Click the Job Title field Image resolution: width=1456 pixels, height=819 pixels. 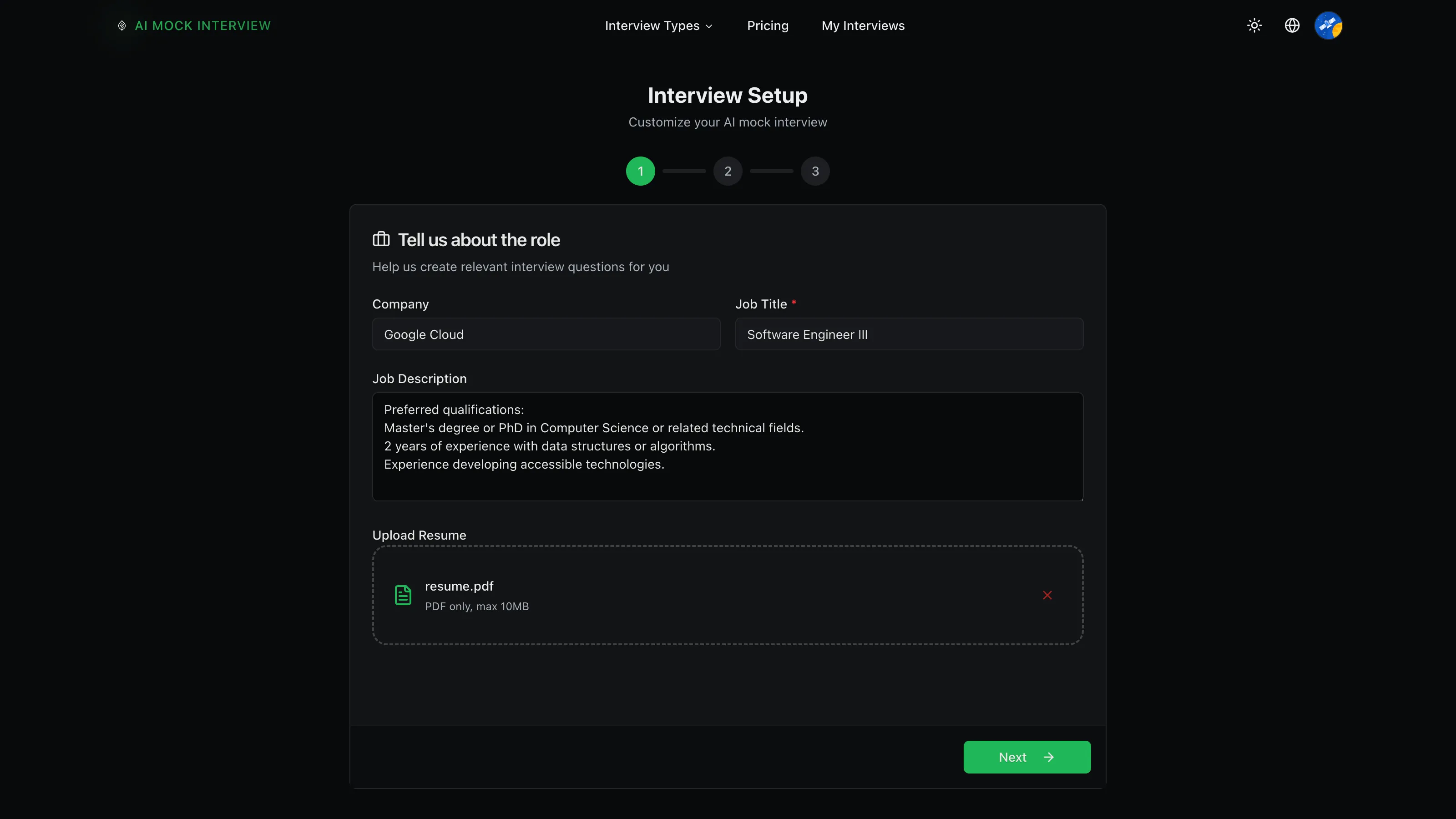click(x=909, y=334)
